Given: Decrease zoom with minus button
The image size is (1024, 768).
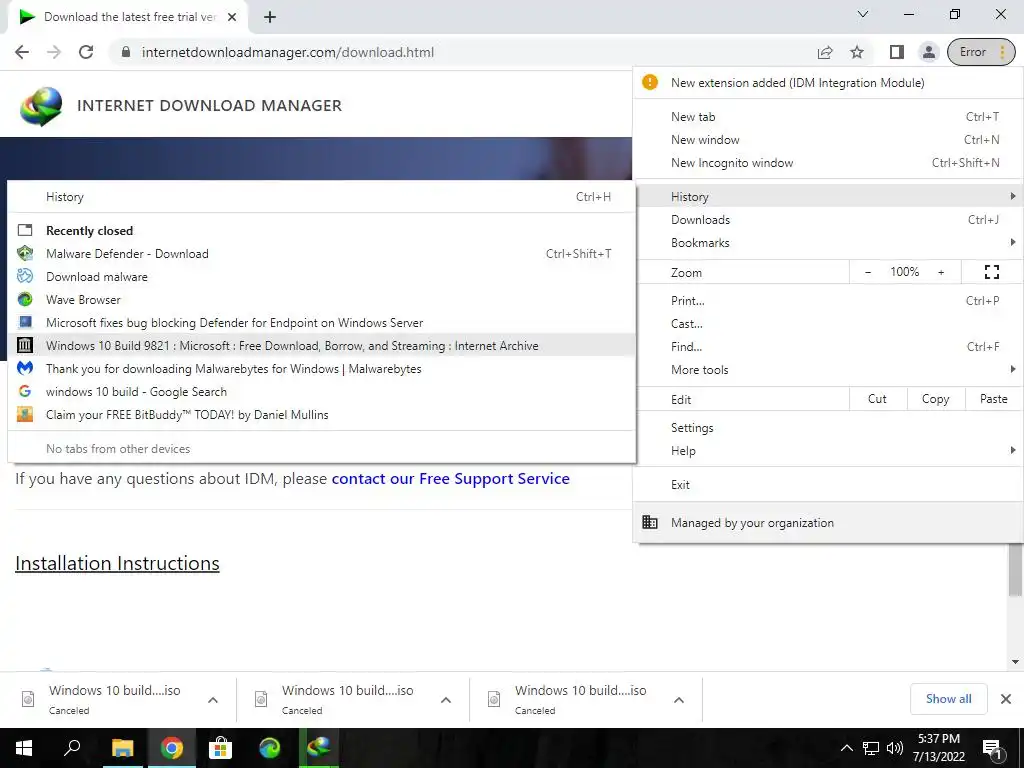Looking at the screenshot, I should pyautogui.click(x=868, y=272).
